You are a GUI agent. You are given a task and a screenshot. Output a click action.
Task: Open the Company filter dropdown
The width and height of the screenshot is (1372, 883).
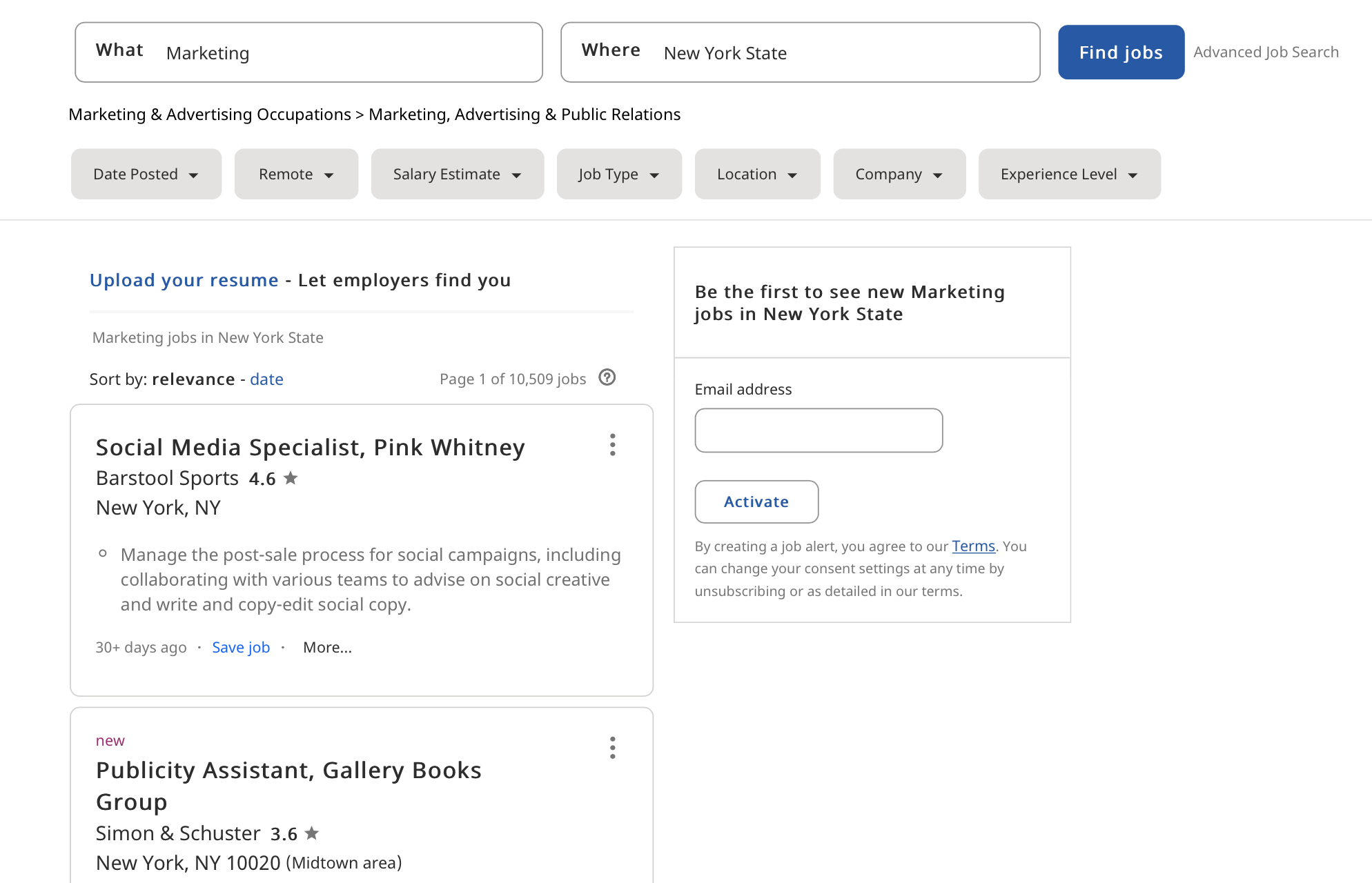(x=899, y=174)
